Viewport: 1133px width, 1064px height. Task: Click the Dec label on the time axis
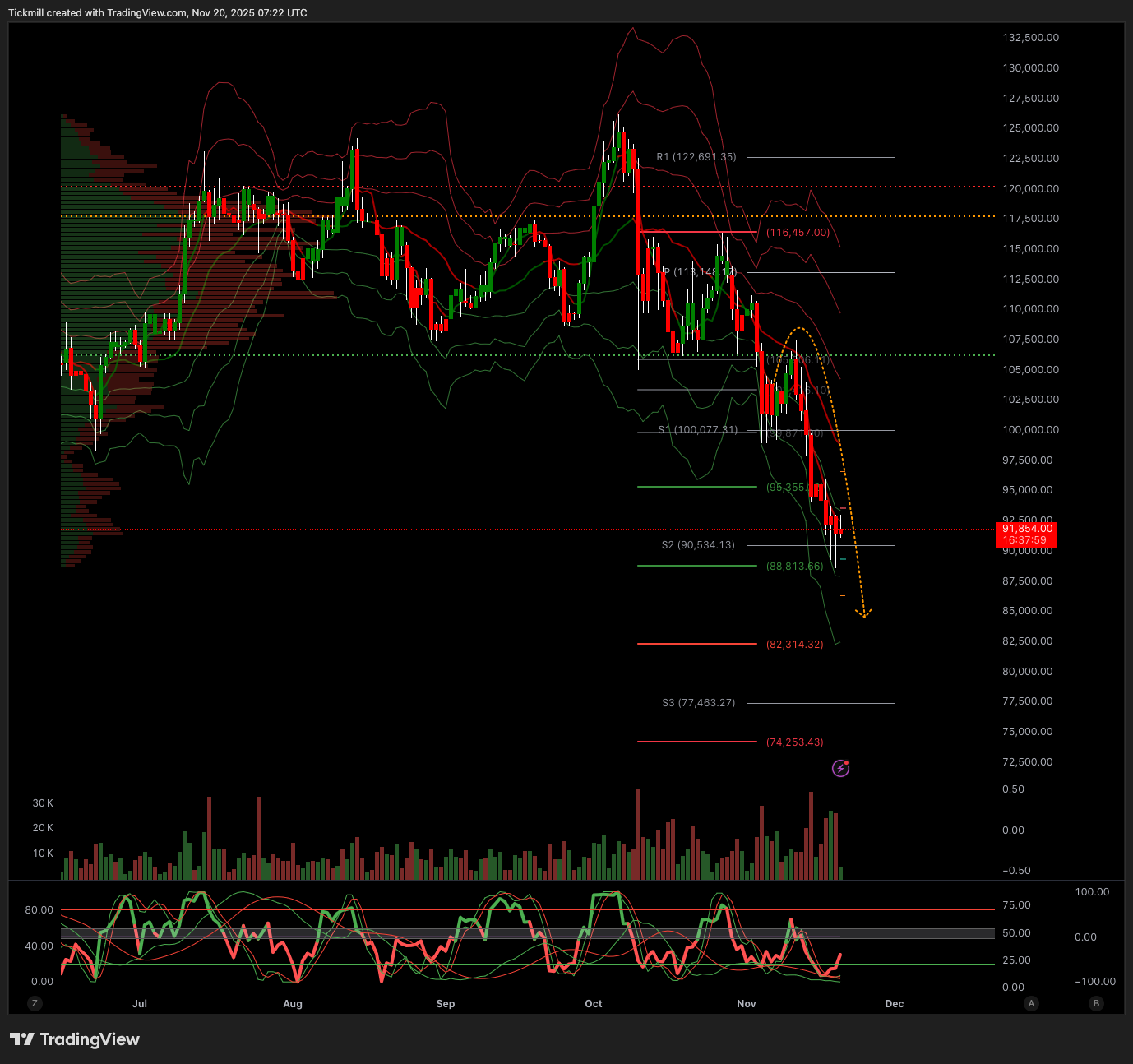coord(894,1004)
